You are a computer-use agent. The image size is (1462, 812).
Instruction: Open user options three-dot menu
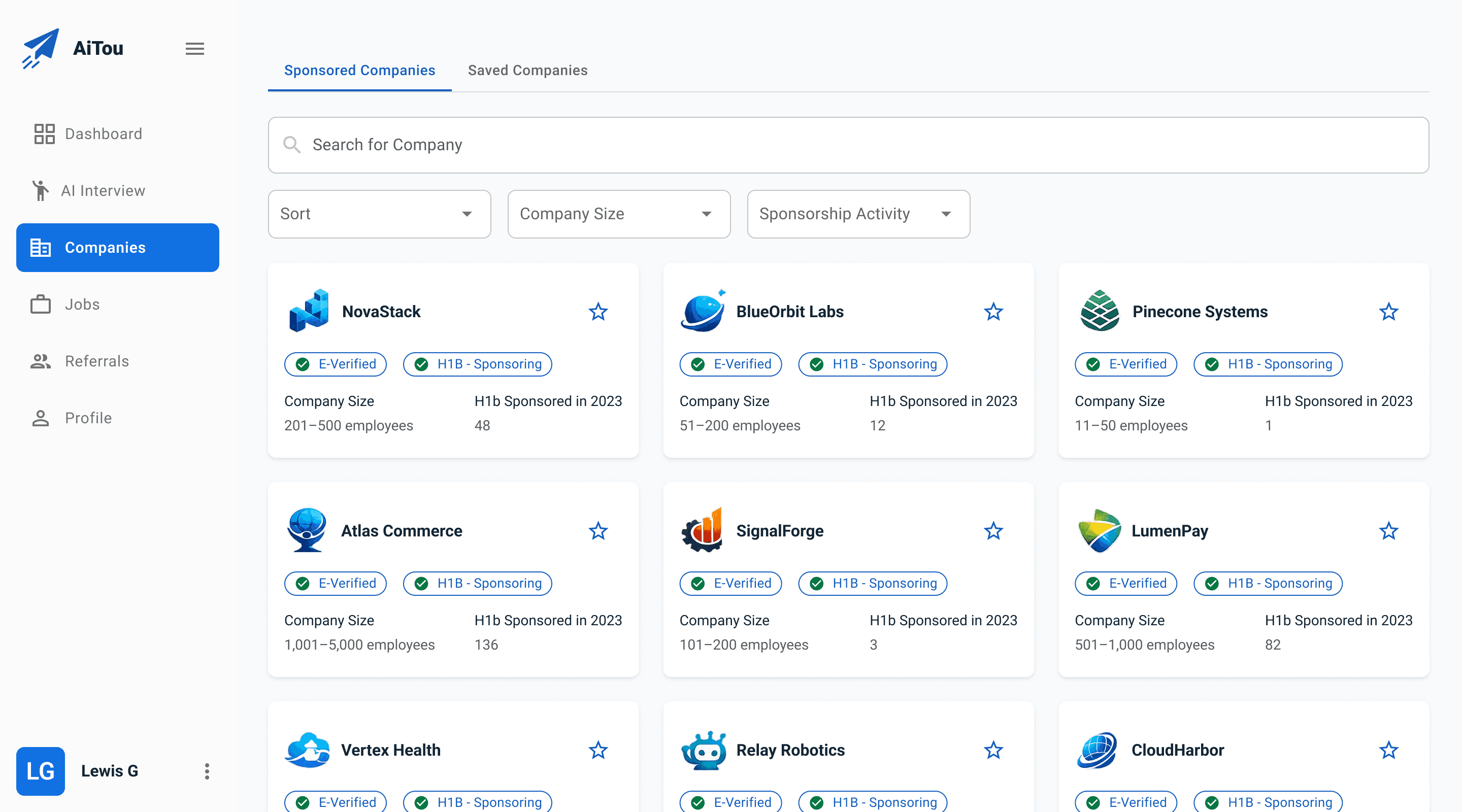tap(207, 771)
